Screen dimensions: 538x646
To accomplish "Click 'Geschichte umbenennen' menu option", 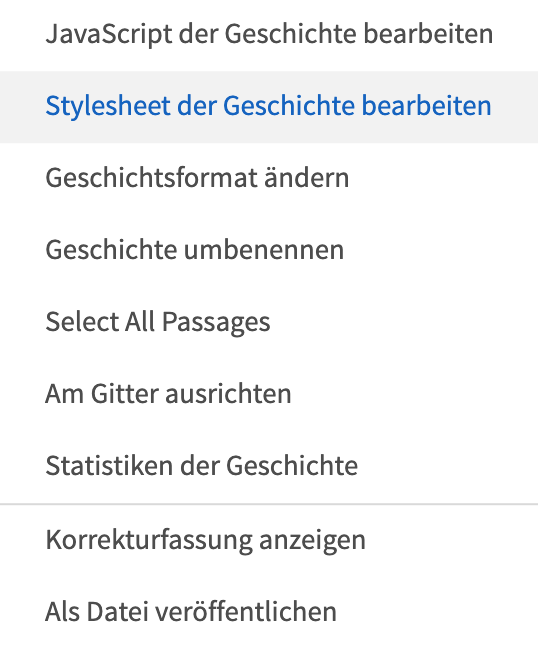I will coord(269,250).
